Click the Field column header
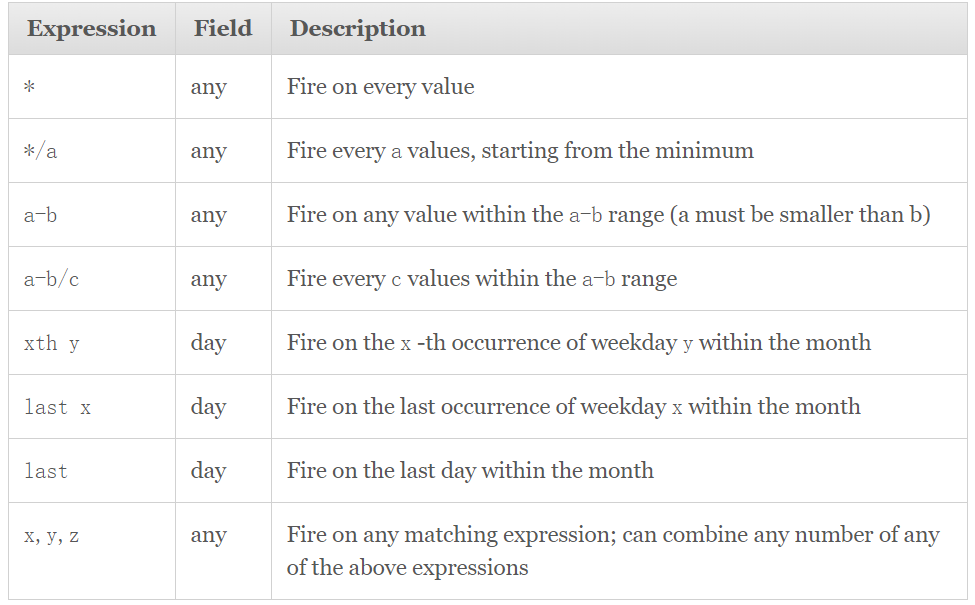Viewport: 975px width, 605px height. pyautogui.click(x=223, y=28)
